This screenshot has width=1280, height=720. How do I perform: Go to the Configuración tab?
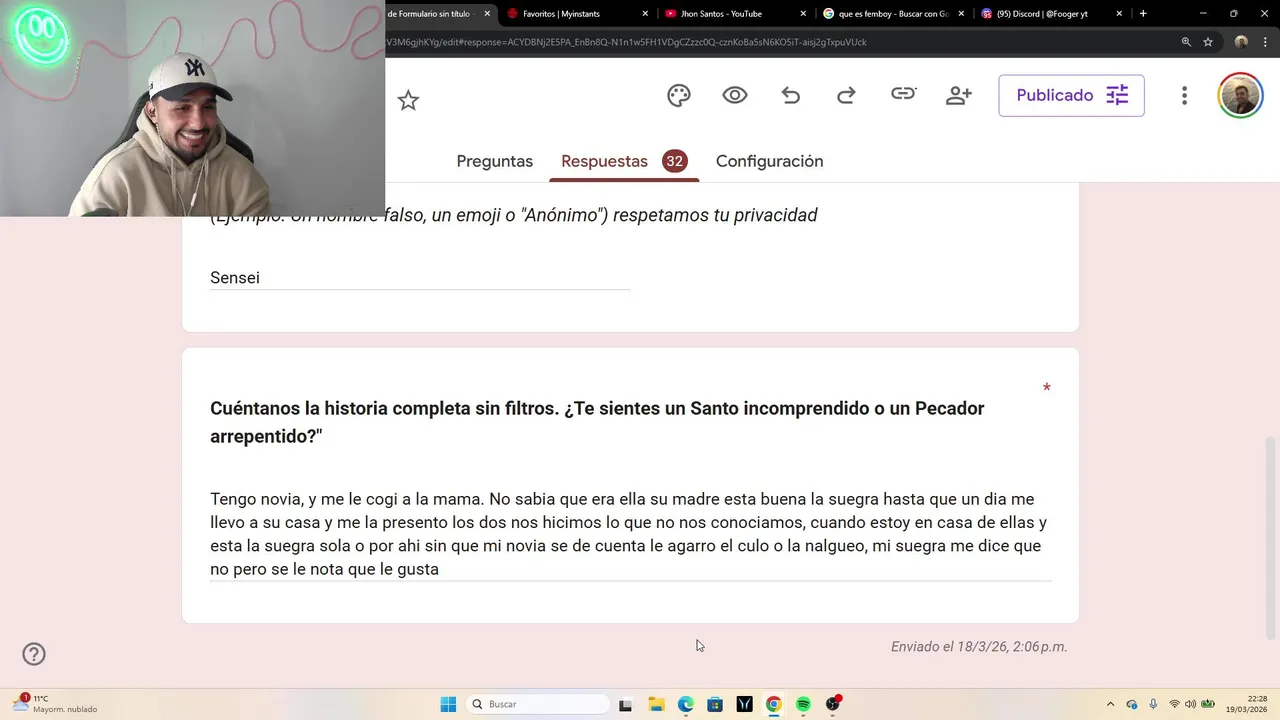point(769,161)
